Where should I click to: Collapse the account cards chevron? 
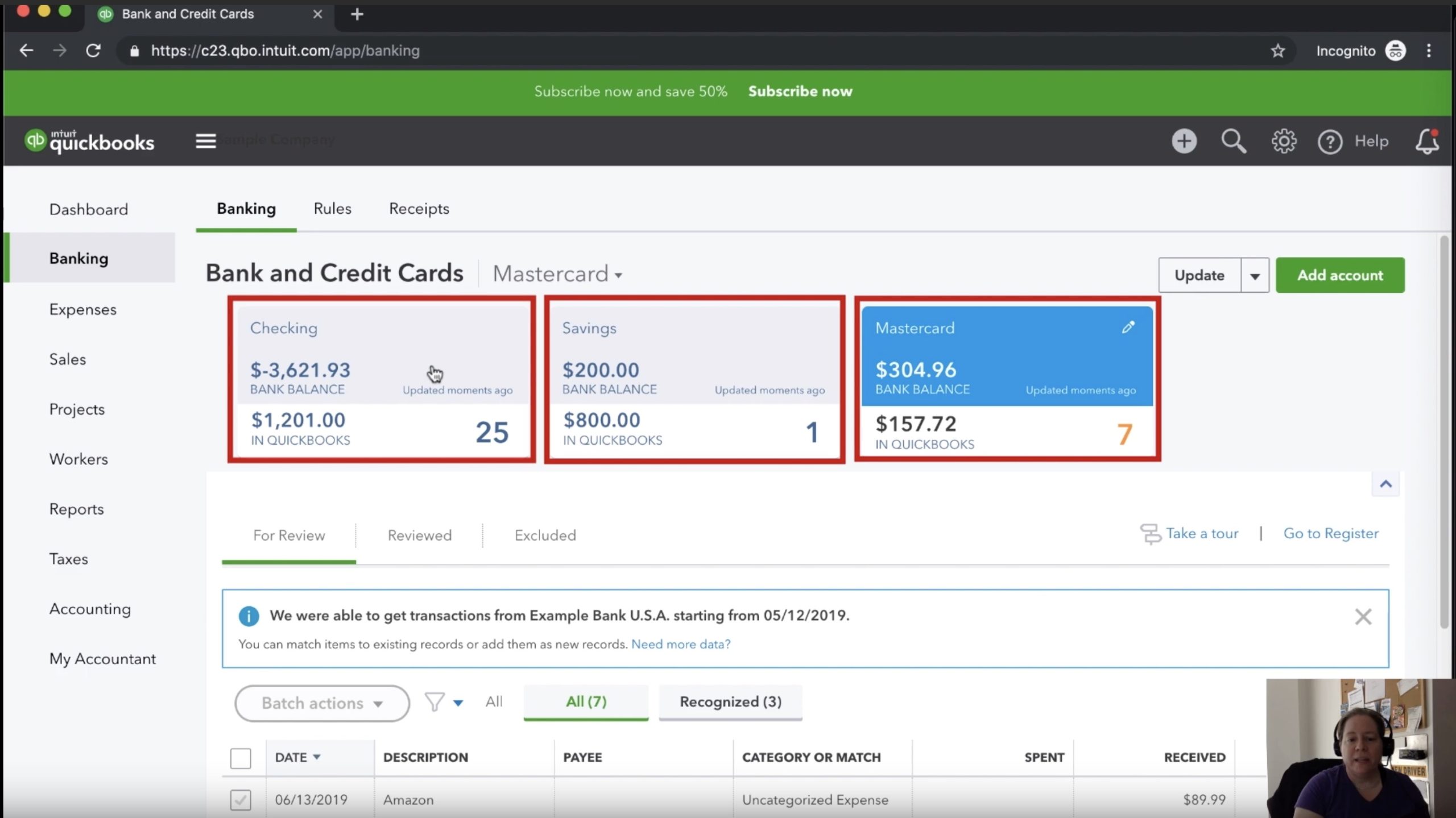(1385, 484)
